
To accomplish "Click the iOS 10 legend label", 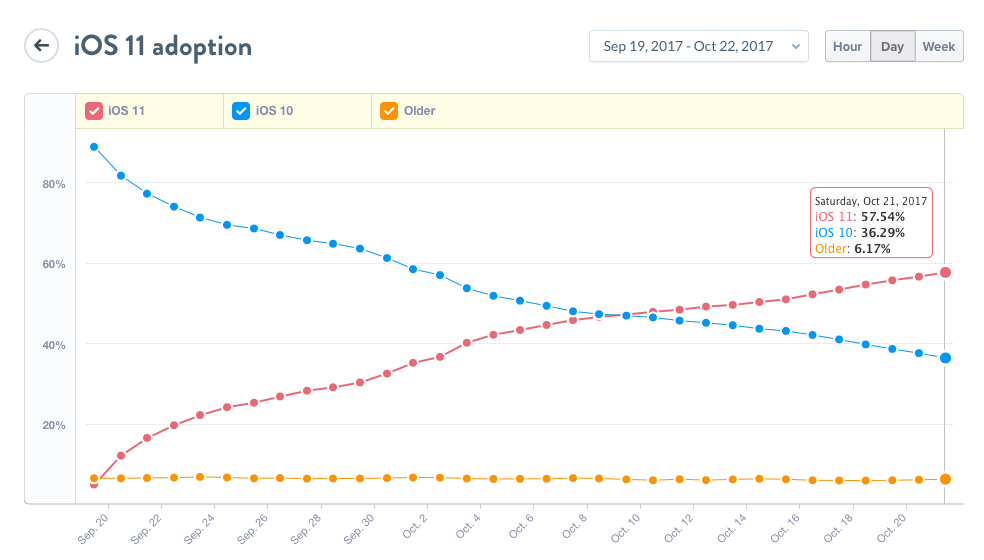I will [x=274, y=111].
